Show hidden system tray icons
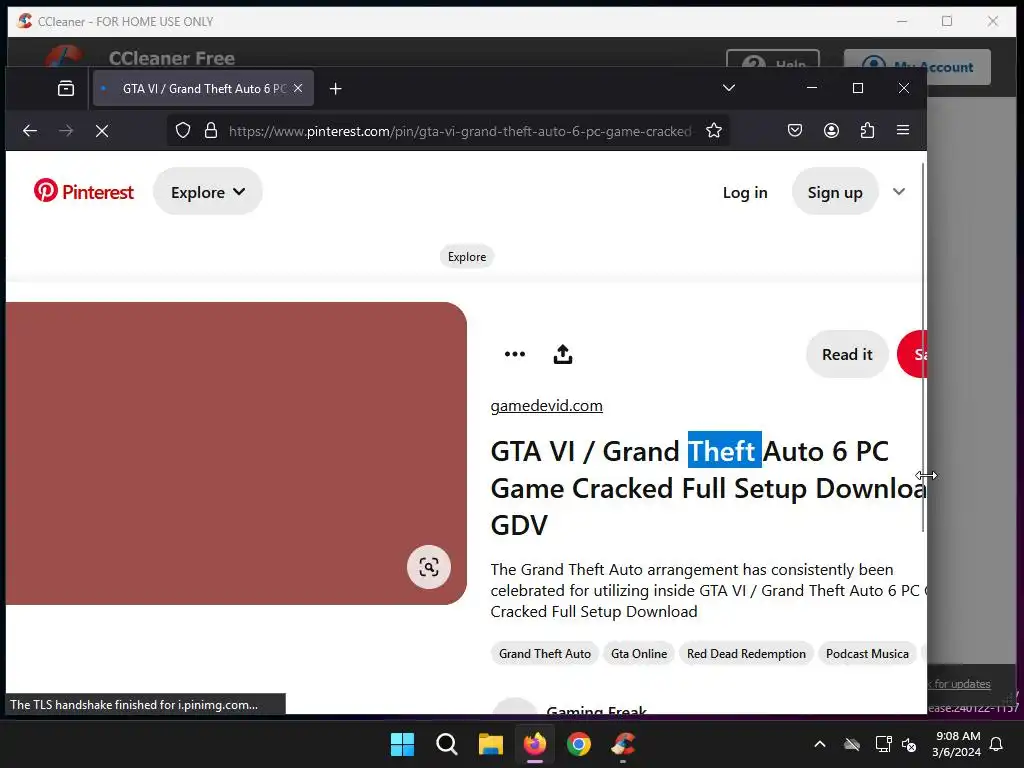Screen dimensions: 1024x768 [x=820, y=744]
